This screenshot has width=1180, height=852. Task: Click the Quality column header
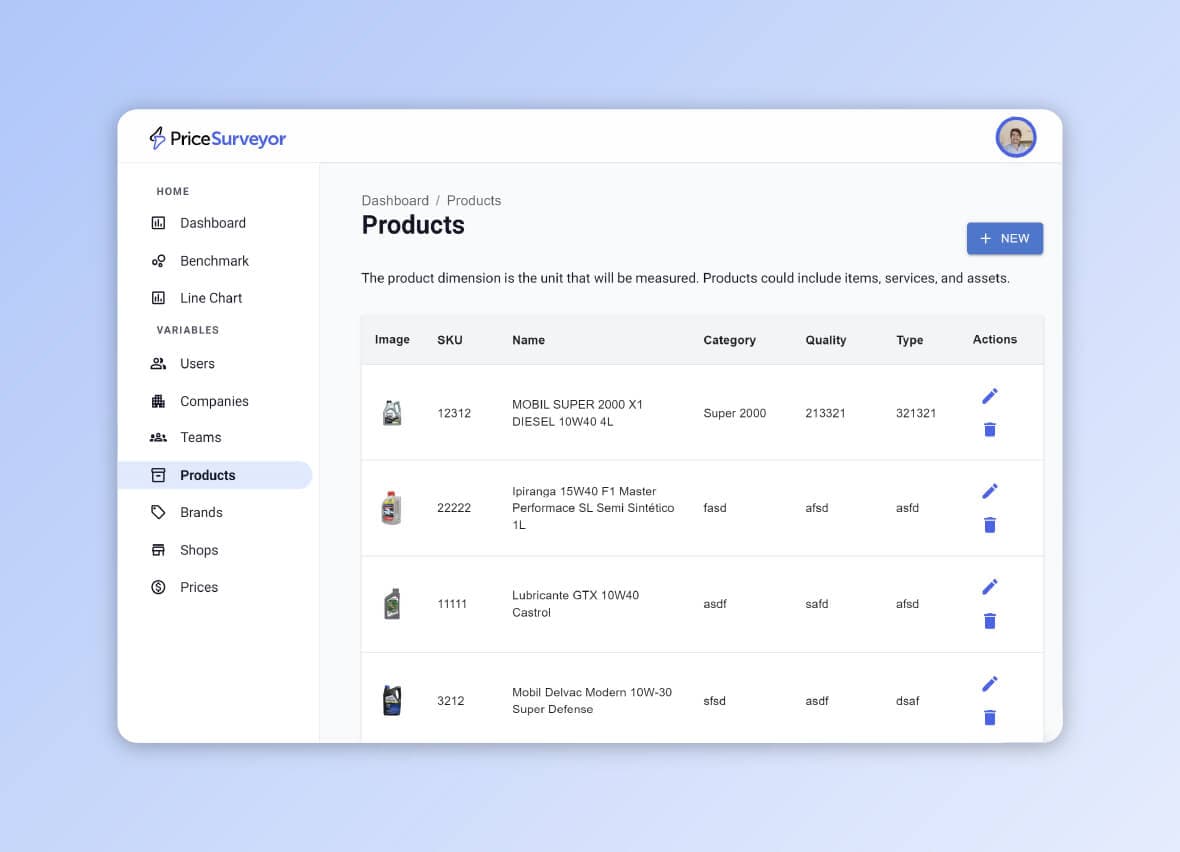tap(826, 340)
